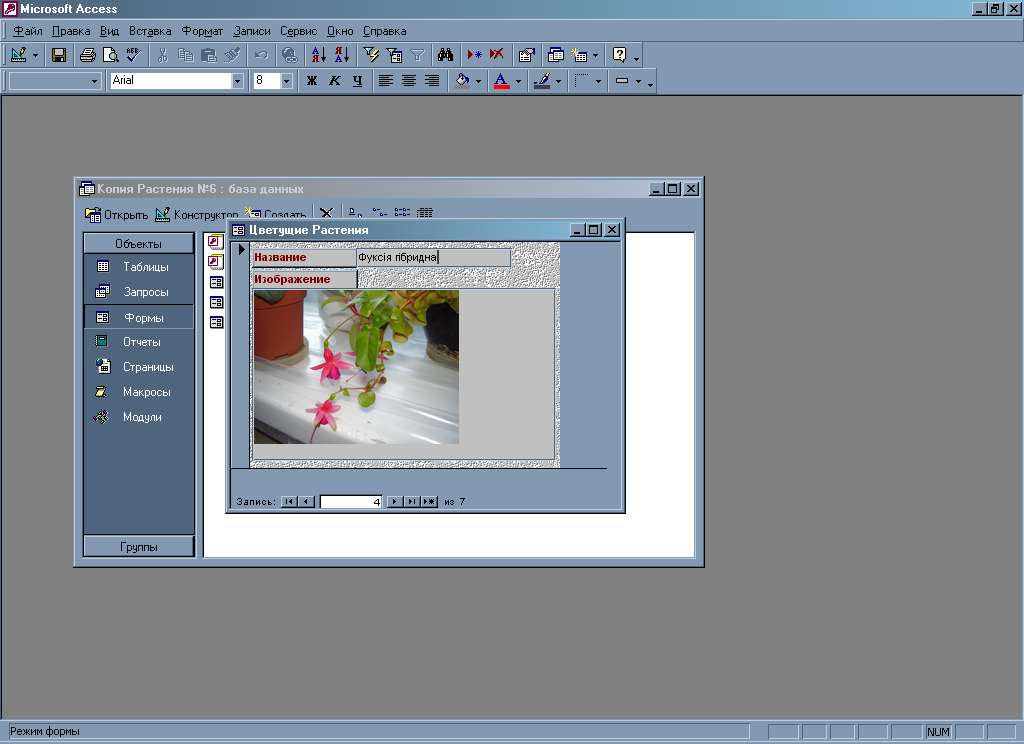Open the Записи menu
Image resolution: width=1024 pixels, height=744 pixels.
[x=252, y=31]
